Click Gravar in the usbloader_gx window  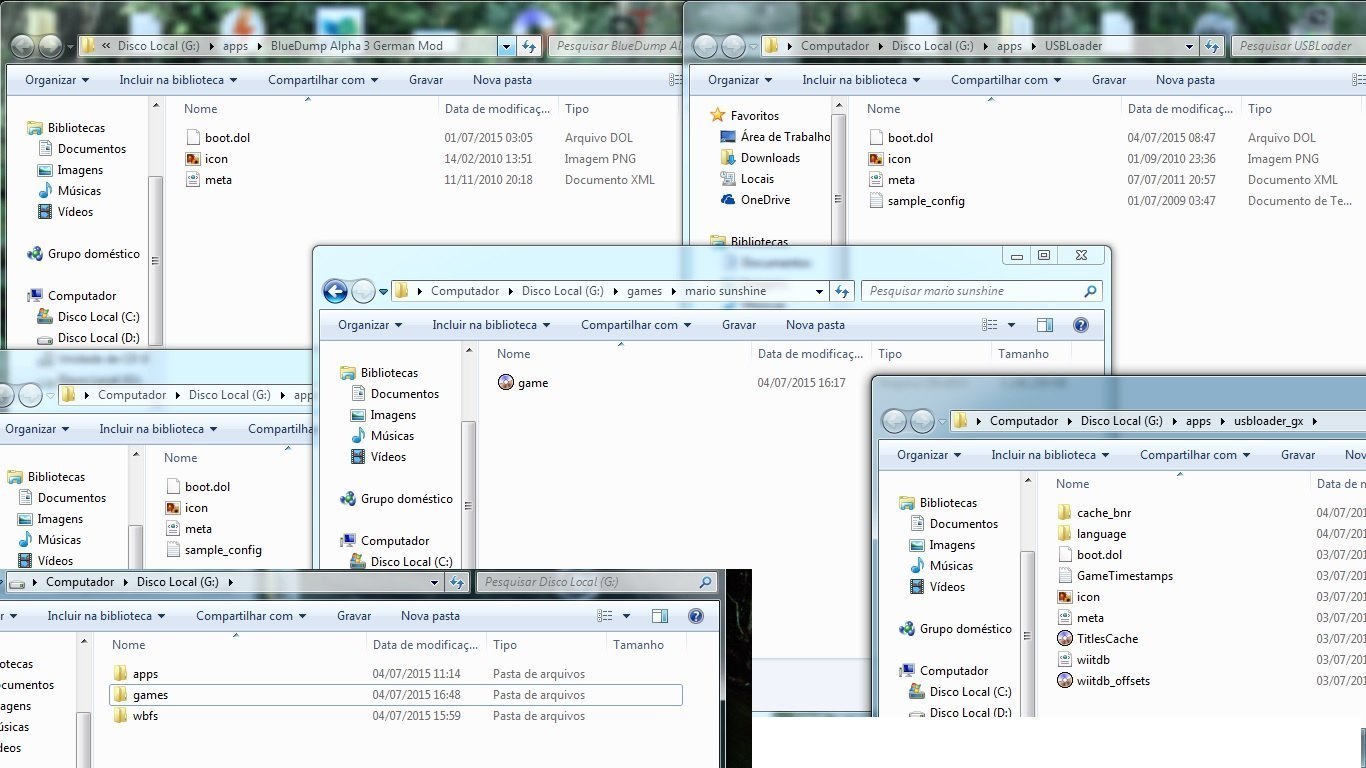pyautogui.click(x=1298, y=455)
